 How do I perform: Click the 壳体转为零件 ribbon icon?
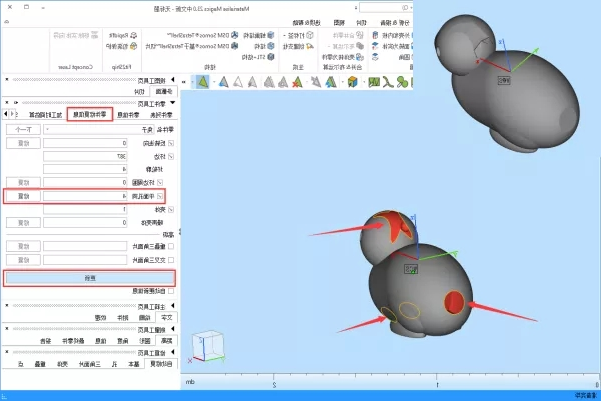(x=360, y=57)
